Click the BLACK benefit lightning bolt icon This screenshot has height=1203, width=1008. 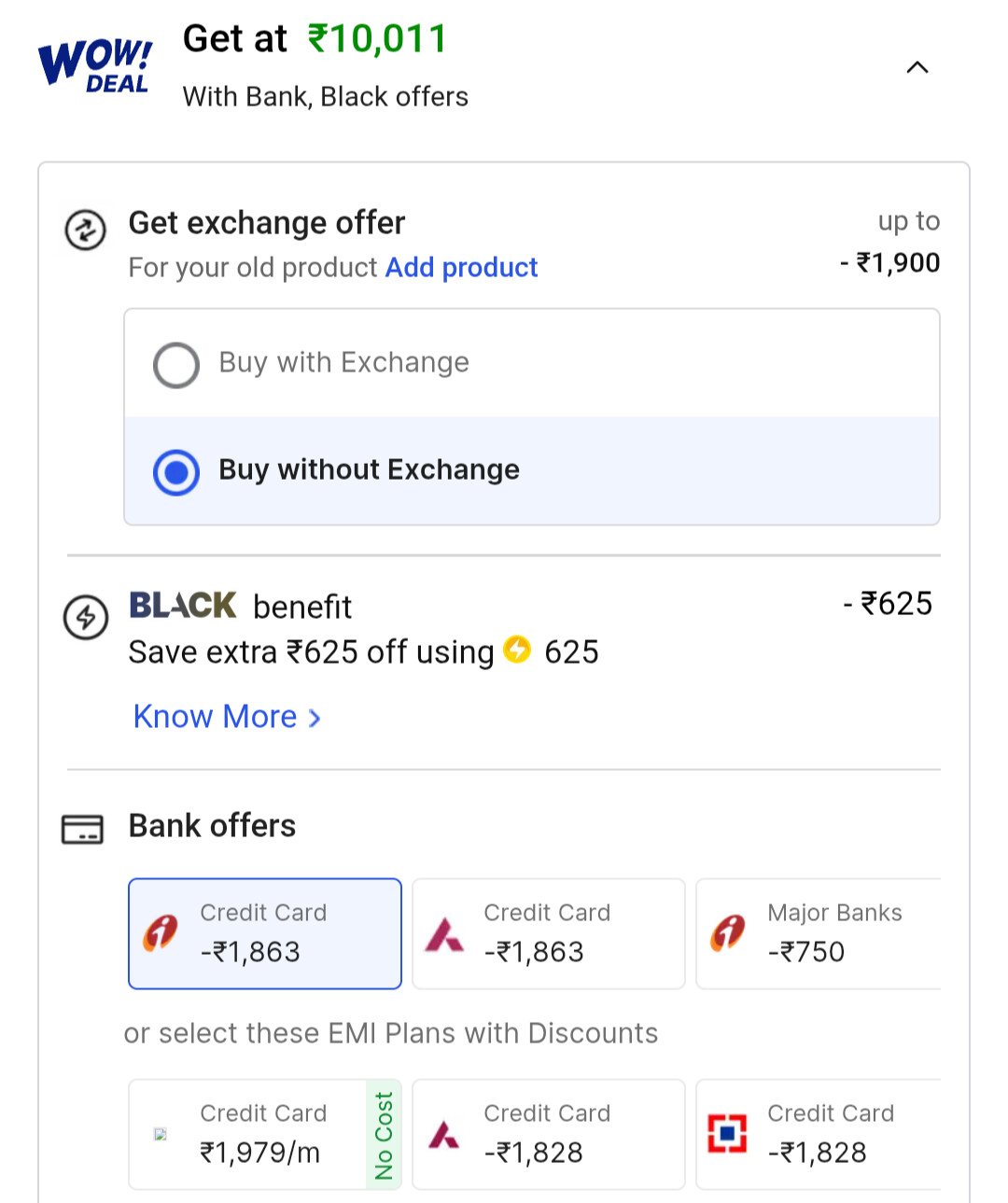(85, 617)
